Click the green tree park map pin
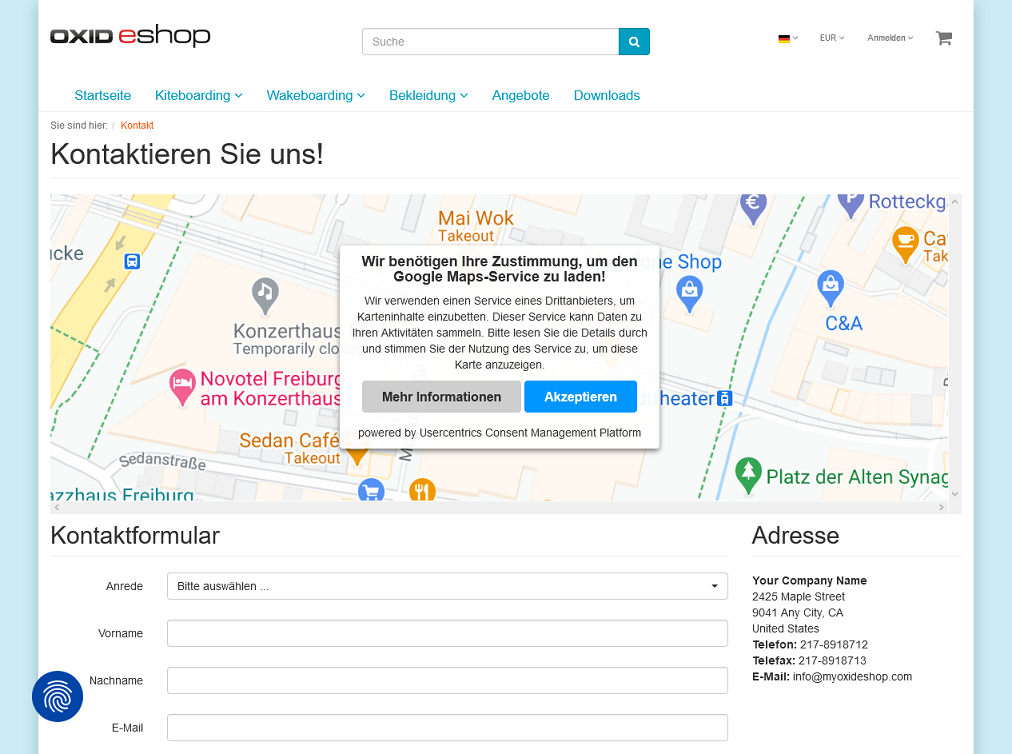The image size is (1012, 754). click(x=748, y=474)
